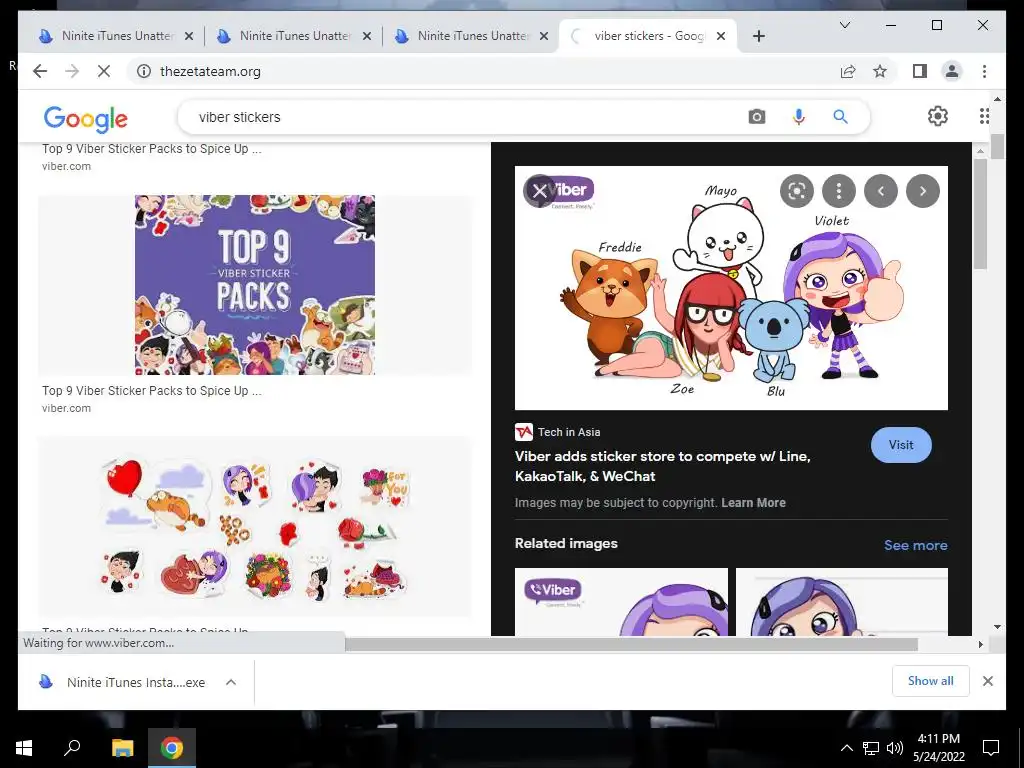Go to Google home via logo

(86, 118)
